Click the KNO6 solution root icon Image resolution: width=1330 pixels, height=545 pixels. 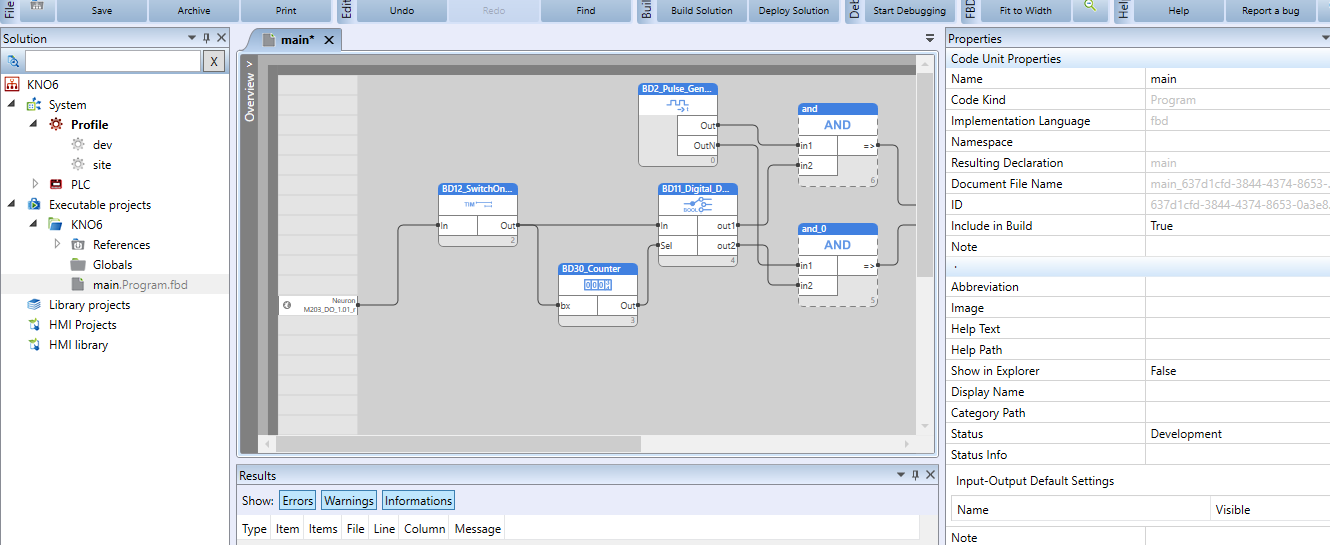pos(13,85)
